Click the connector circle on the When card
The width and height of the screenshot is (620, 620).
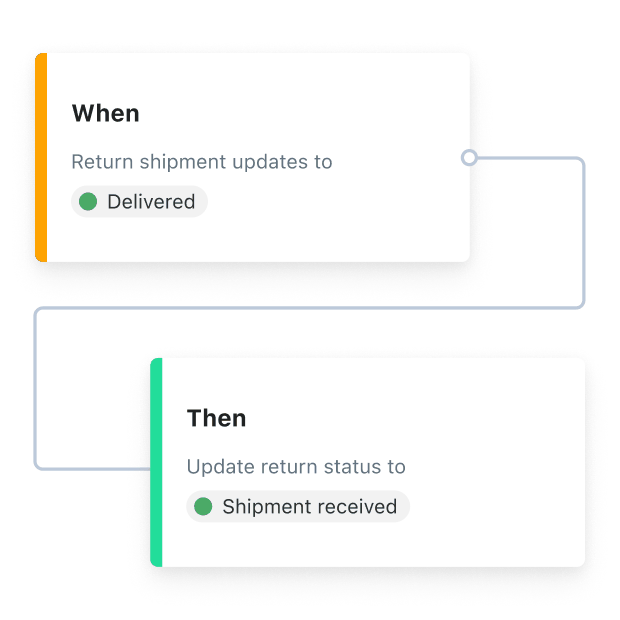click(x=469, y=157)
